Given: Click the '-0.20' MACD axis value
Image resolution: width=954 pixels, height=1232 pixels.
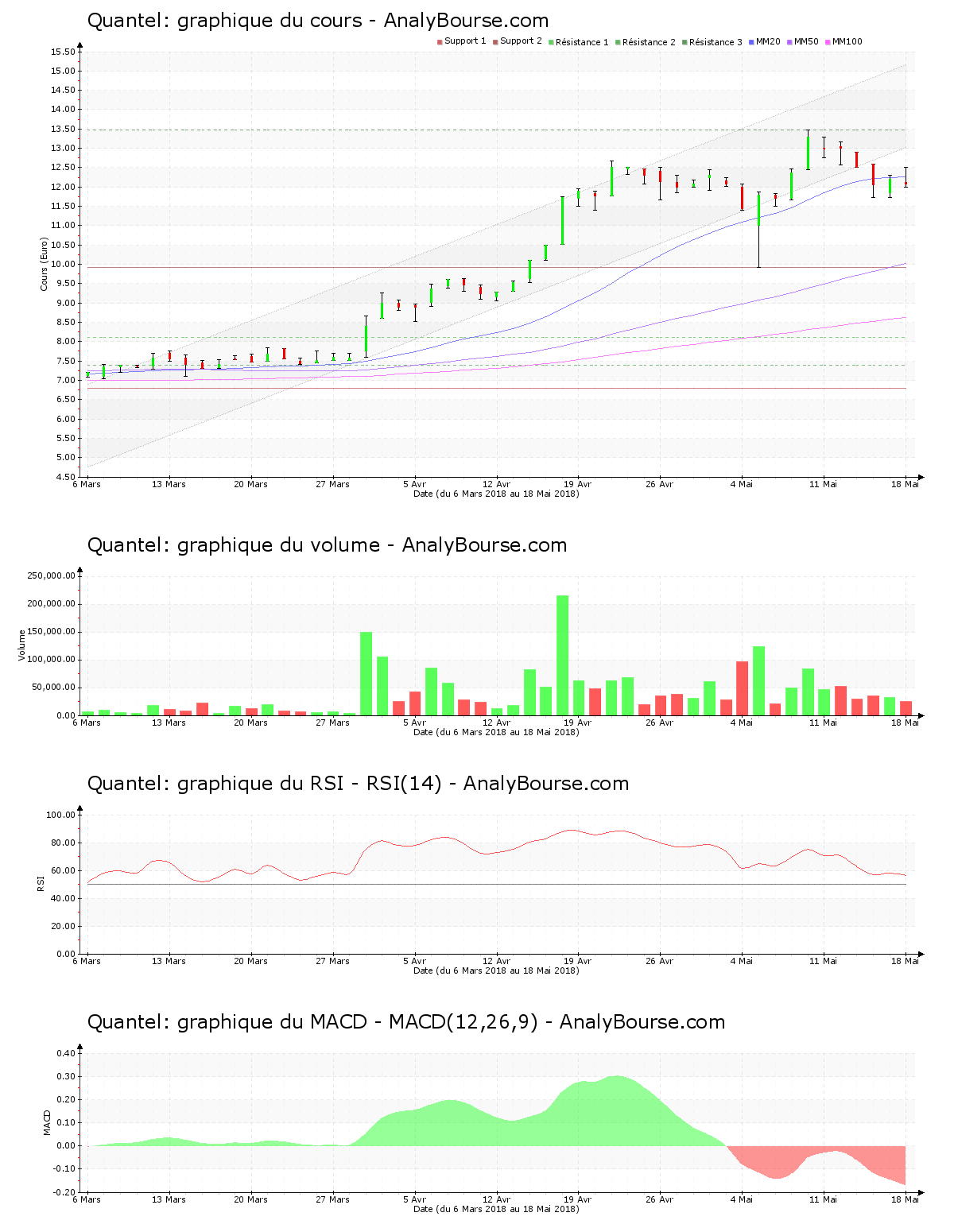Looking at the screenshot, I should [x=65, y=1192].
